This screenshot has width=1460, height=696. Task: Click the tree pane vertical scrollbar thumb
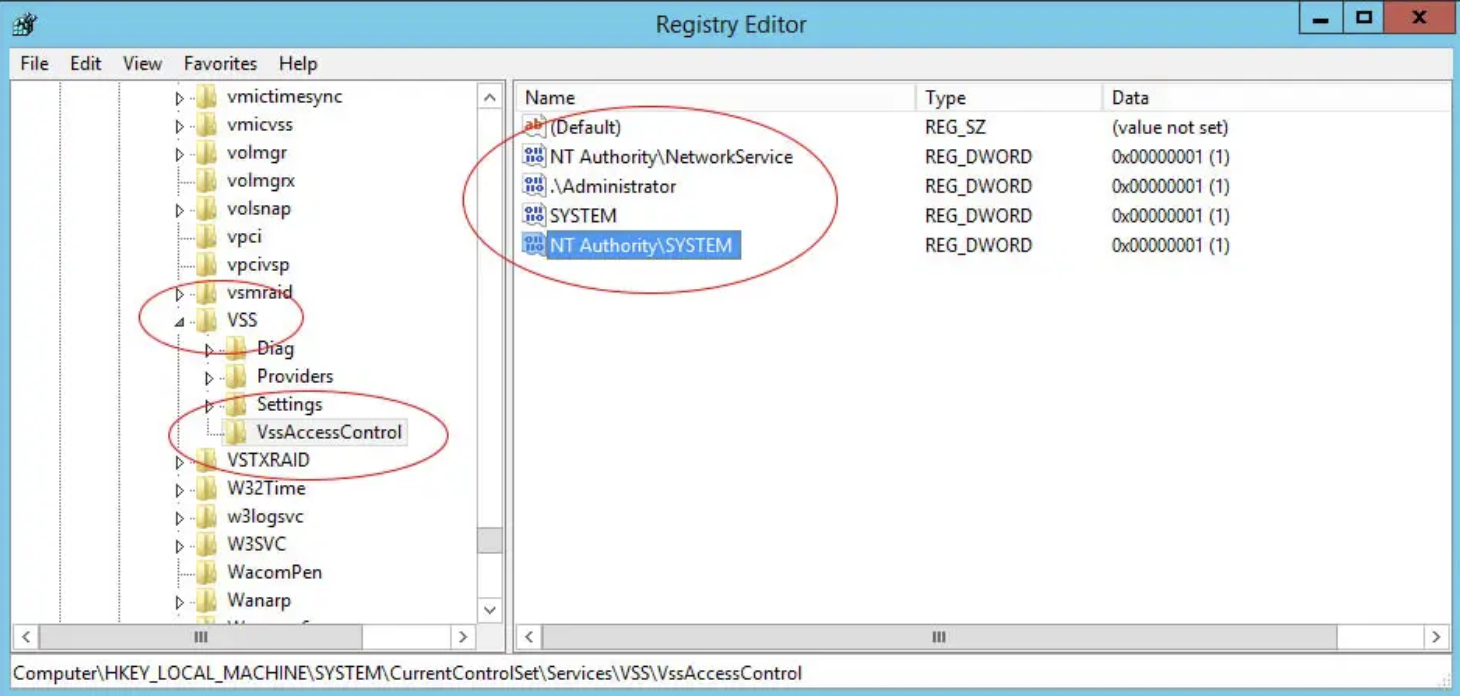click(x=490, y=540)
